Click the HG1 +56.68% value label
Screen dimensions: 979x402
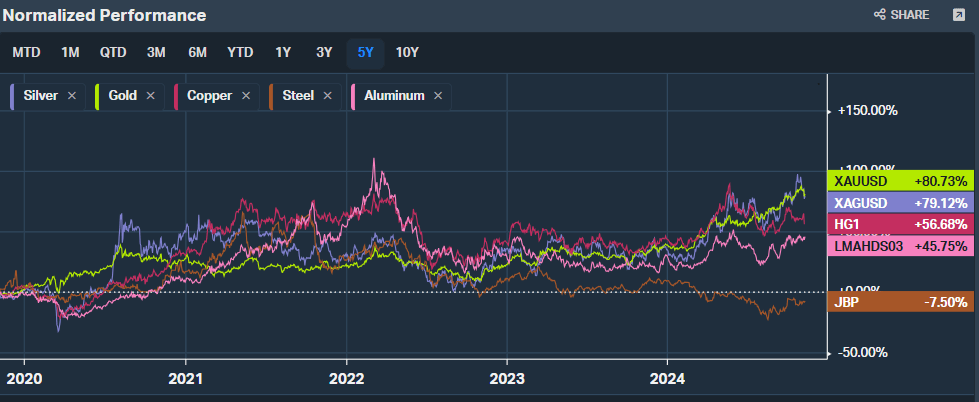click(901, 224)
